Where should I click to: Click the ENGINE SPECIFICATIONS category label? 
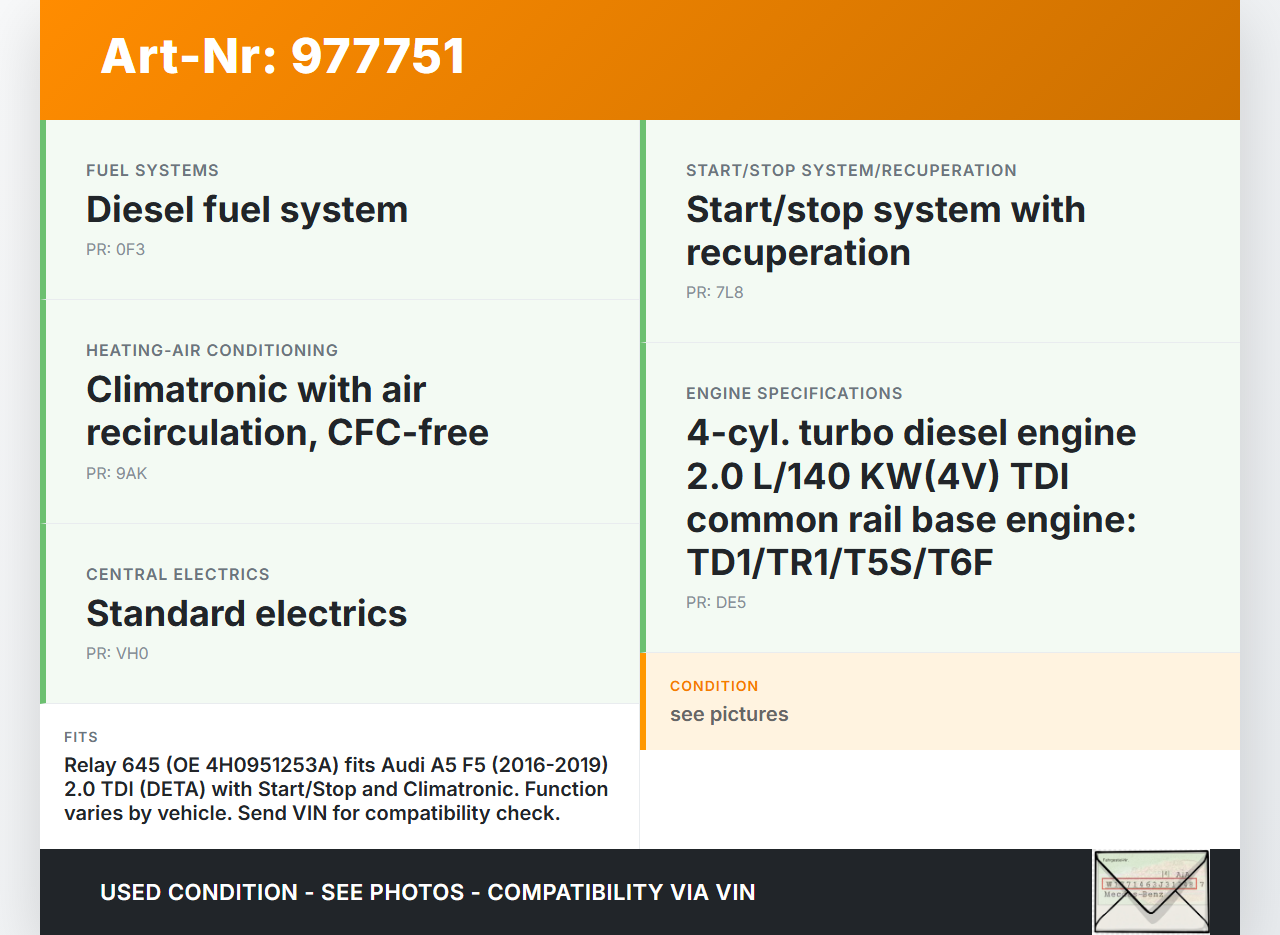point(794,393)
